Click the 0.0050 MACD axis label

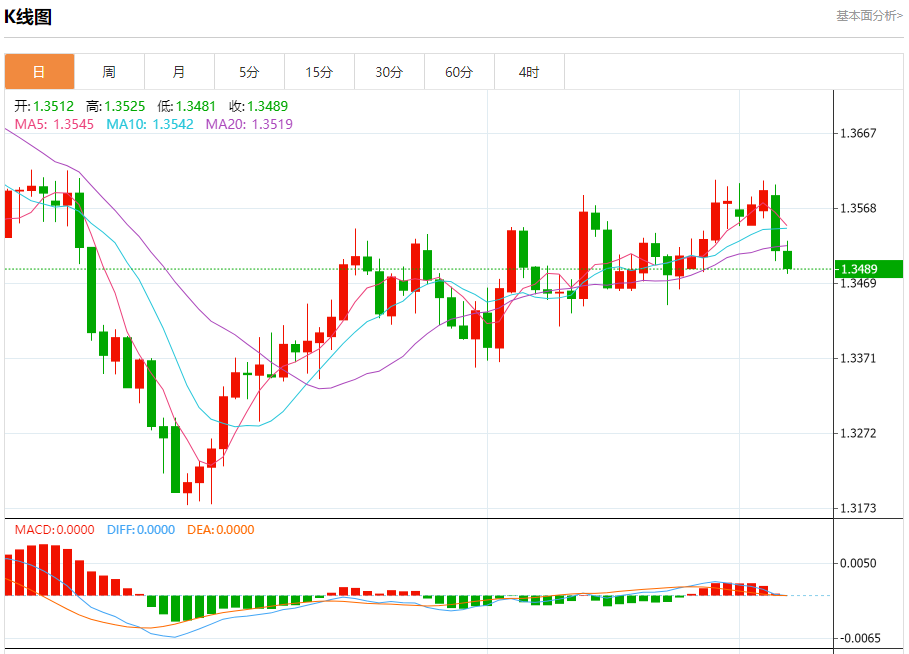[x=858, y=563]
